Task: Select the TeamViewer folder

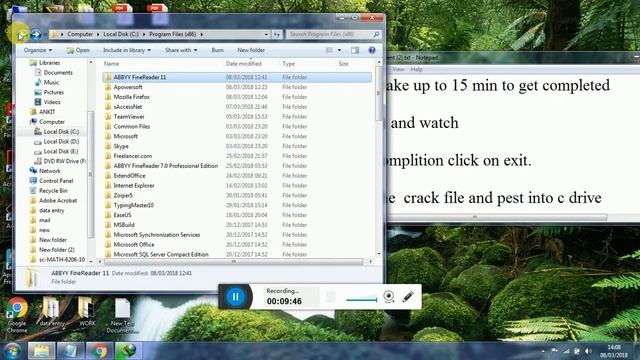Action: tap(129, 116)
